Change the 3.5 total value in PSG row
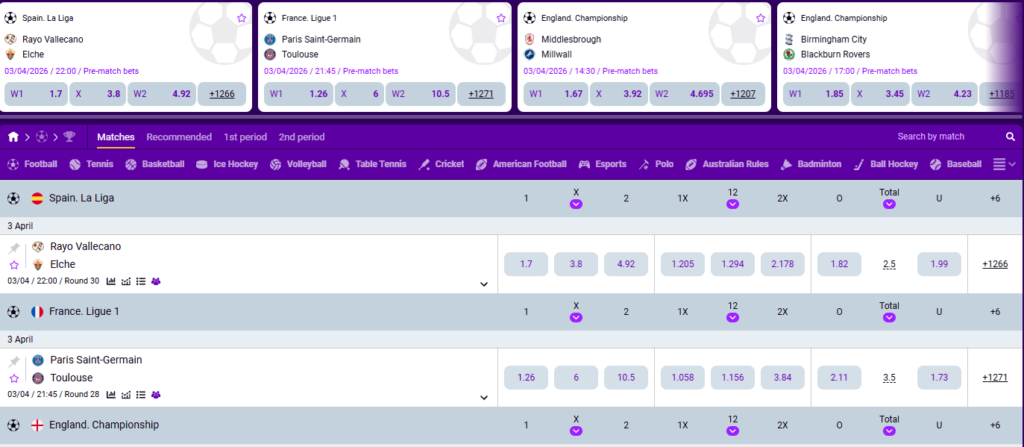The width and height of the screenshot is (1024, 447). click(x=889, y=378)
